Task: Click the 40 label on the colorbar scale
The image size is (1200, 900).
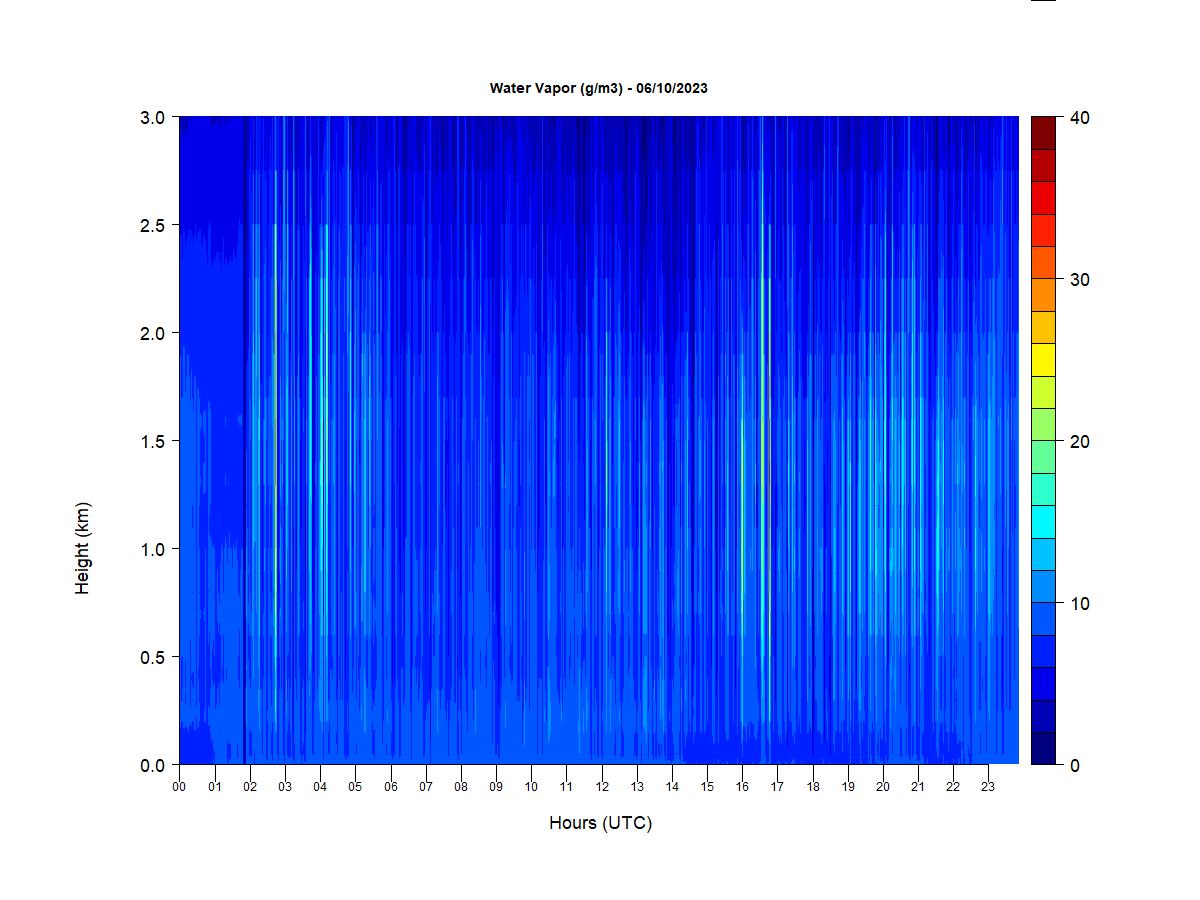Action: [1080, 117]
